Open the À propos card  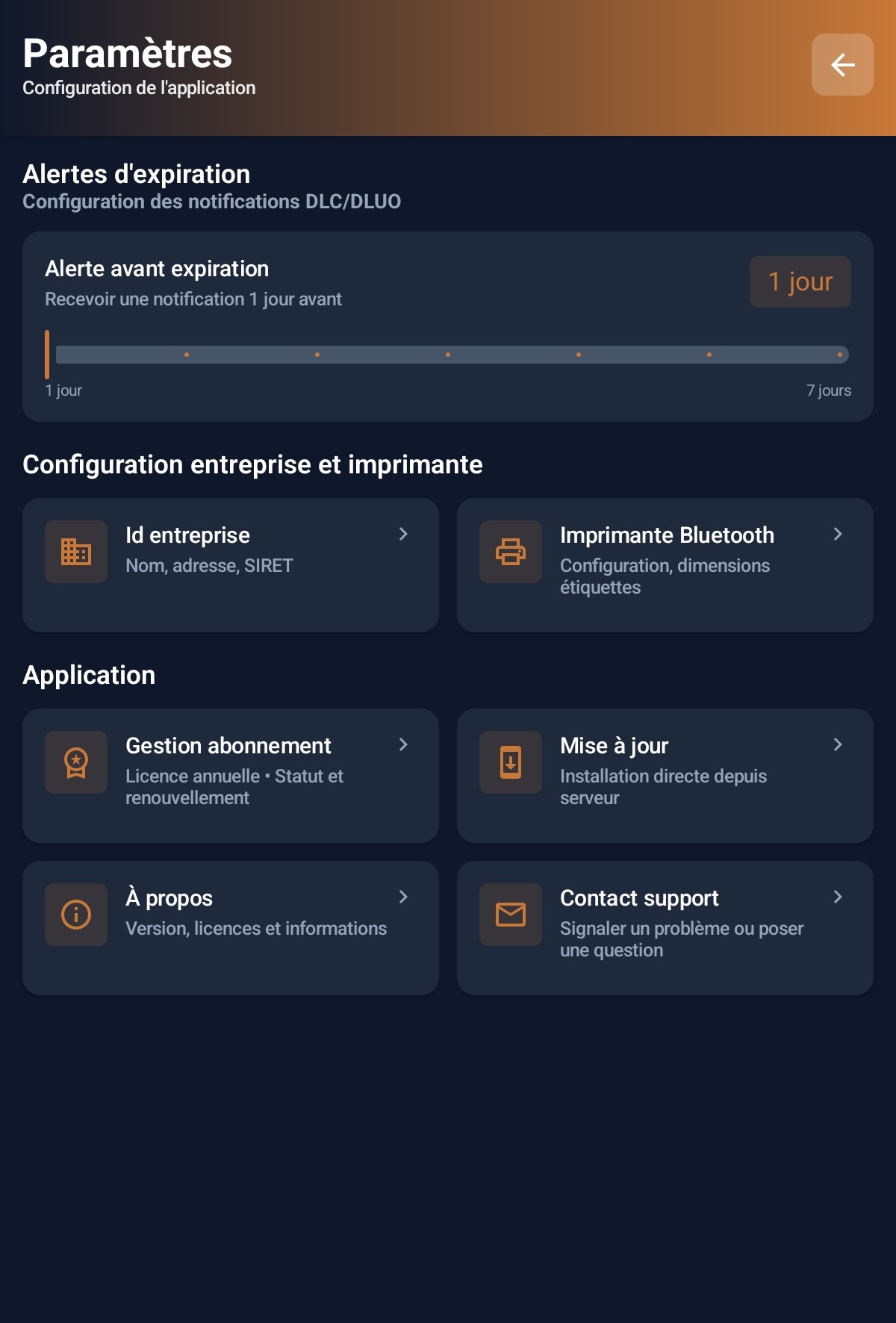(x=230, y=928)
